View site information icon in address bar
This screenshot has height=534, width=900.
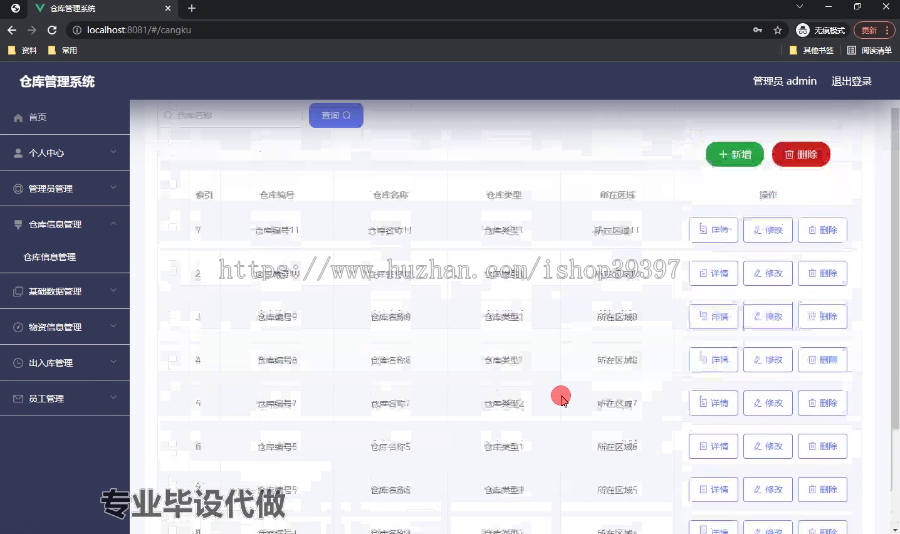coord(77,30)
